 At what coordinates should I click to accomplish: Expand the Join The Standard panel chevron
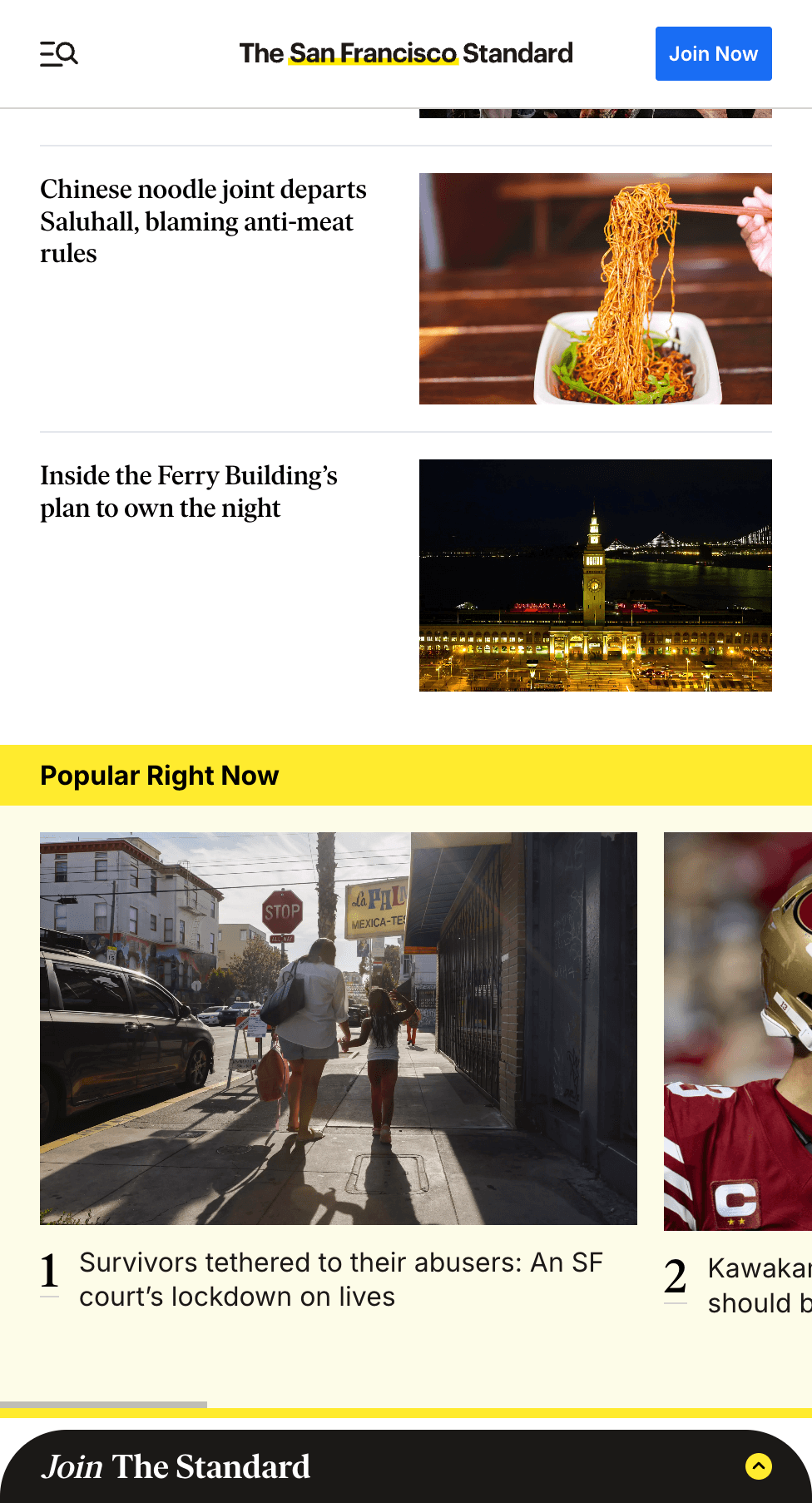pyautogui.click(x=759, y=1466)
